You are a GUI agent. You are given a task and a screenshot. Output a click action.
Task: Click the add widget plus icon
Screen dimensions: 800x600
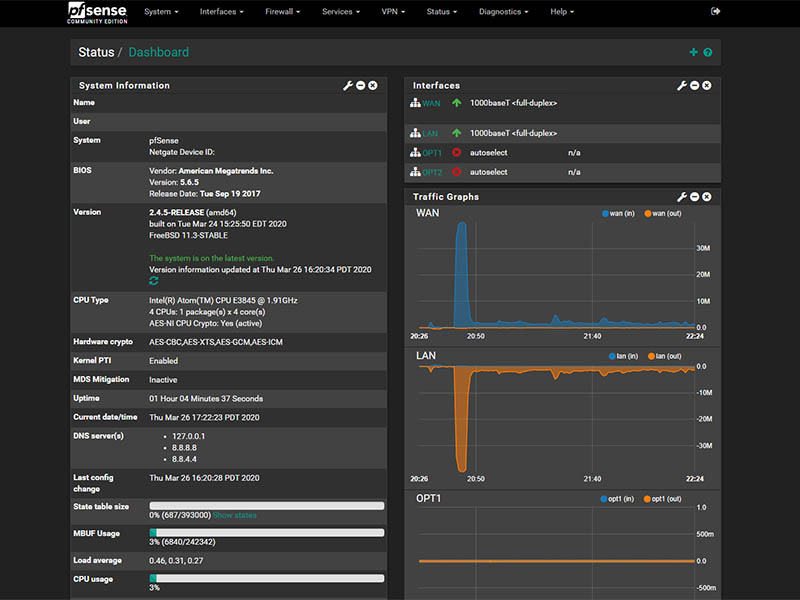[694, 52]
